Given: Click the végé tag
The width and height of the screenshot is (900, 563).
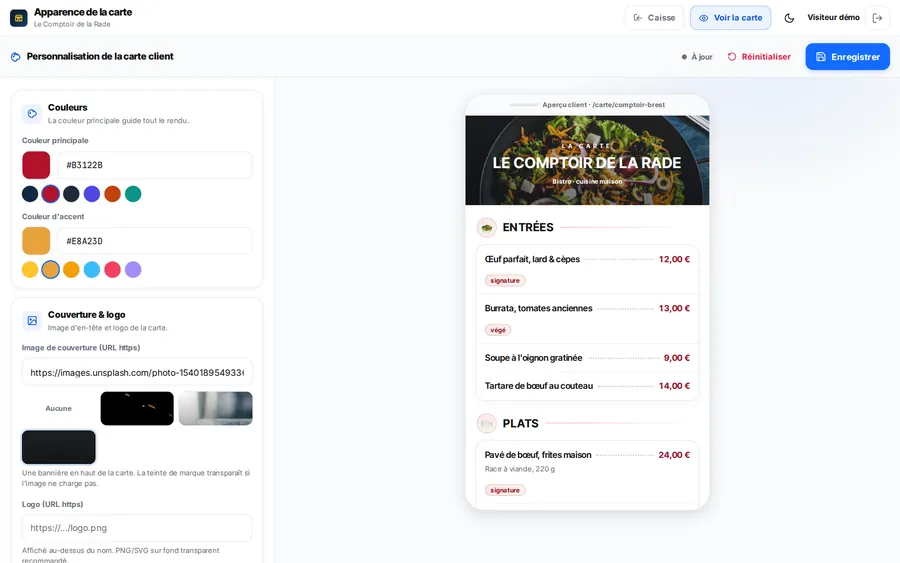Looking at the screenshot, I should pyautogui.click(x=498, y=330).
